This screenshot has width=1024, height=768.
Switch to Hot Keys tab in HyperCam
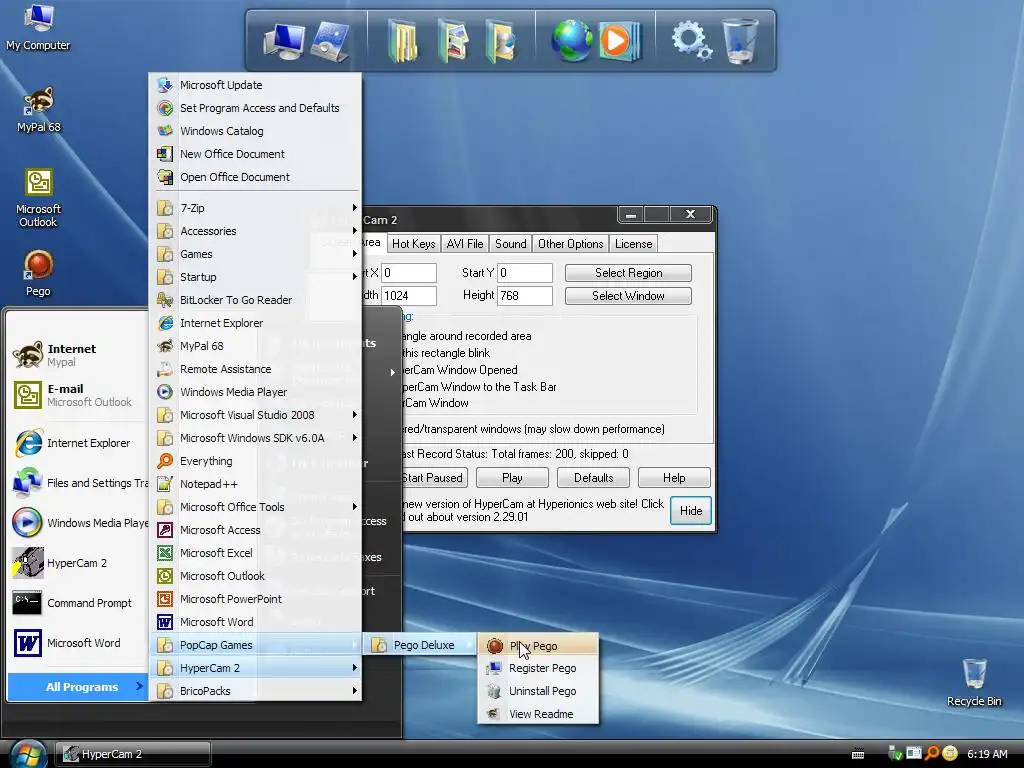click(x=413, y=244)
